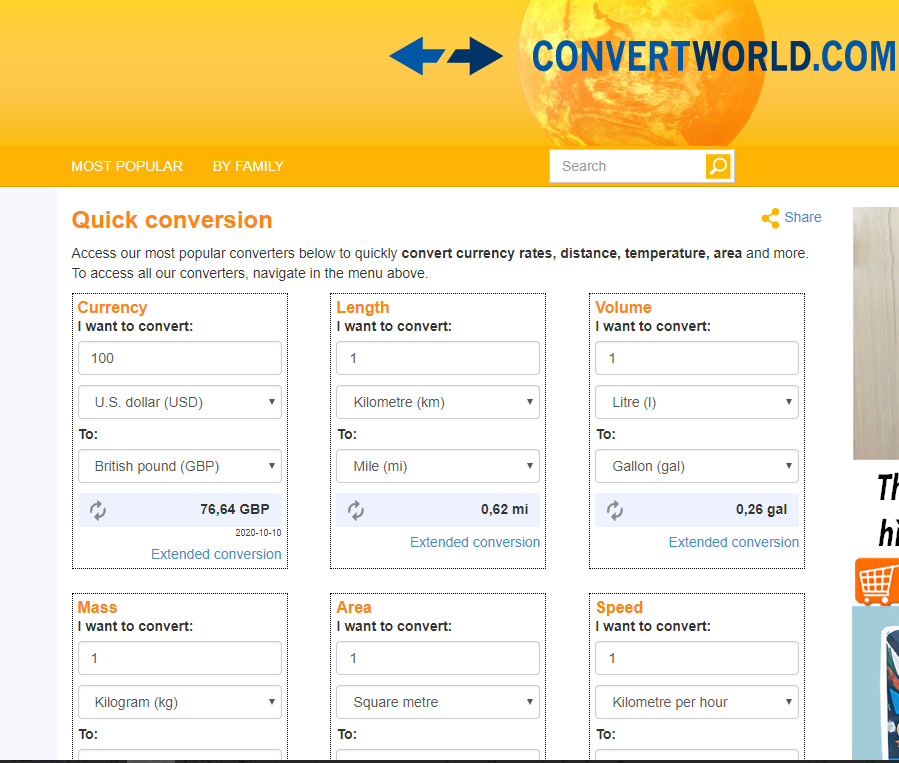Click the Speed section heading
Image resolution: width=899 pixels, height=763 pixels.
click(x=619, y=607)
